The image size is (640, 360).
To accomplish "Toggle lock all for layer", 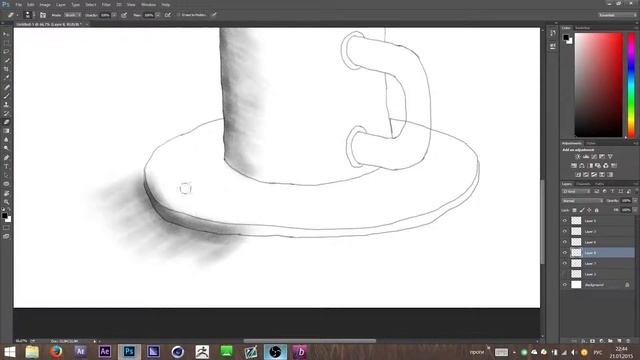I will point(597,210).
